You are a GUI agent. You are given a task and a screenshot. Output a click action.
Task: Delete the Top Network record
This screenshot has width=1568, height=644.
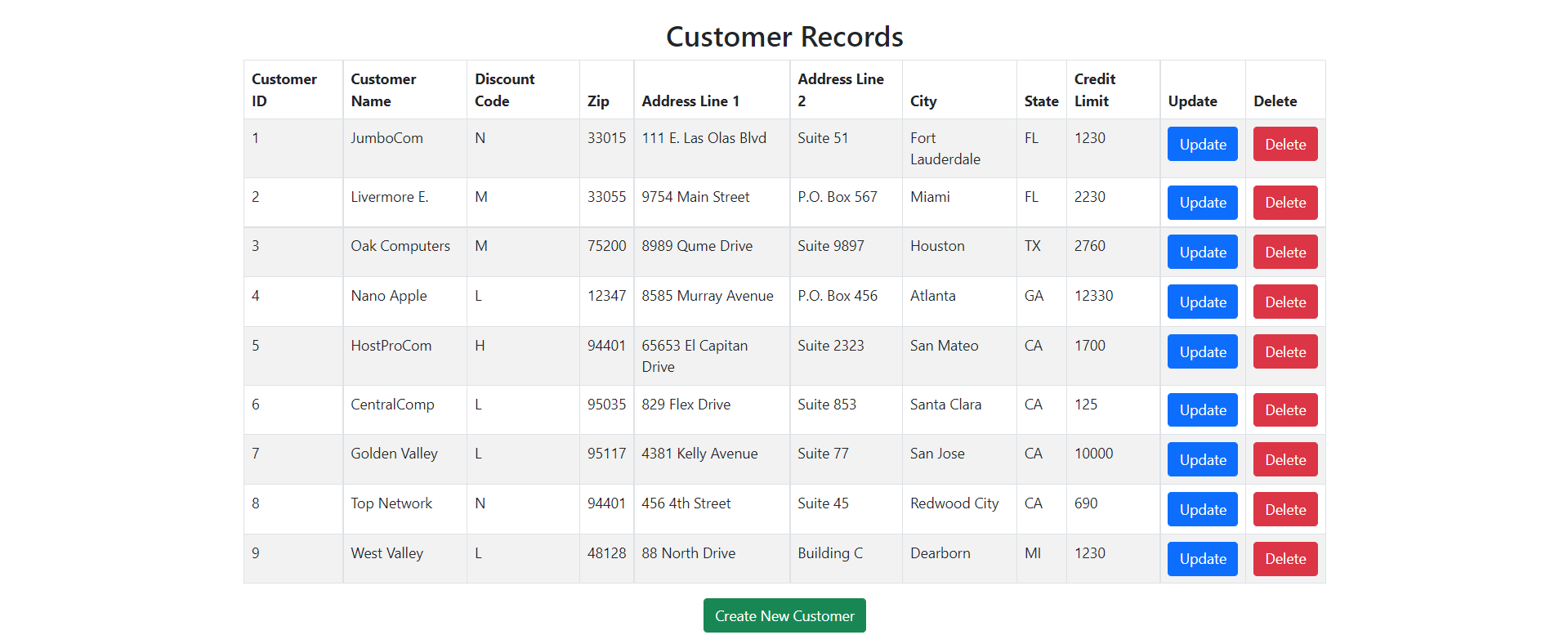[1284, 509]
